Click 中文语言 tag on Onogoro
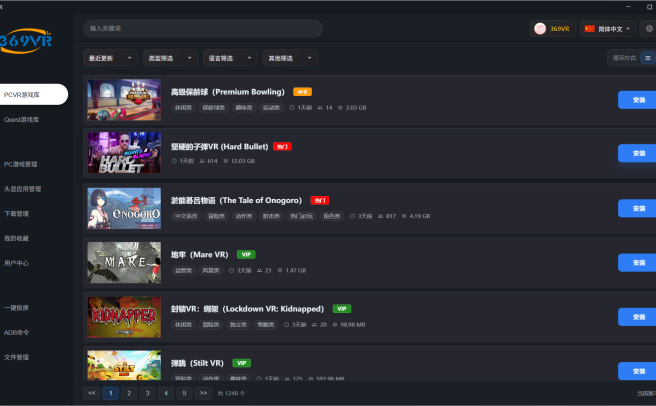The image size is (656, 406). click(x=186, y=216)
